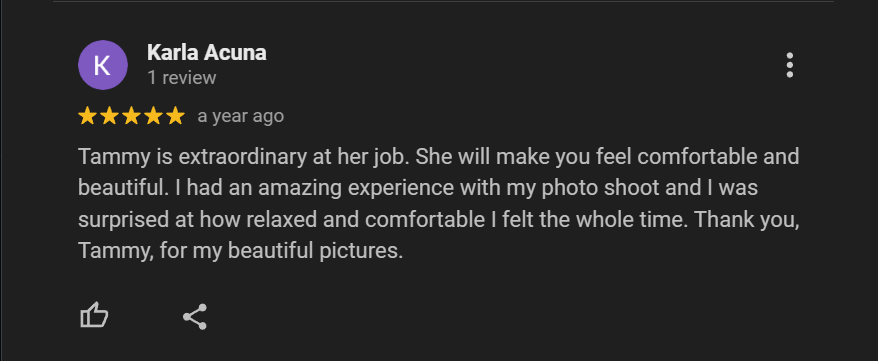The width and height of the screenshot is (878, 361).
Task: Click the first yellow rating star
Action: [87, 116]
